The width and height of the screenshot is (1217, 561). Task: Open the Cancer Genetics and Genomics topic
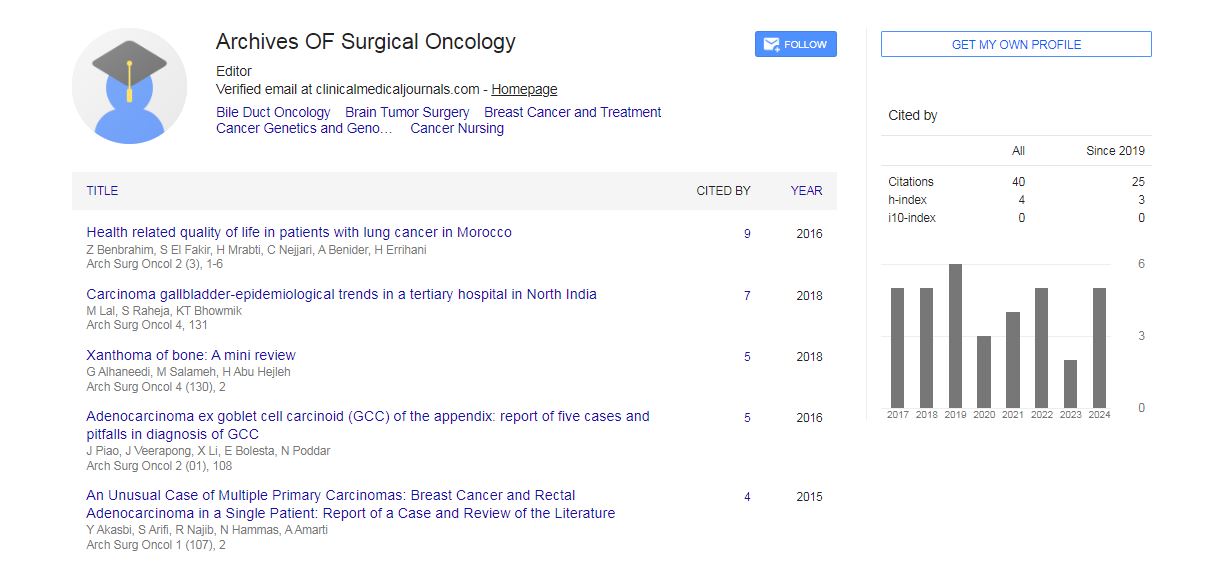click(304, 128)
